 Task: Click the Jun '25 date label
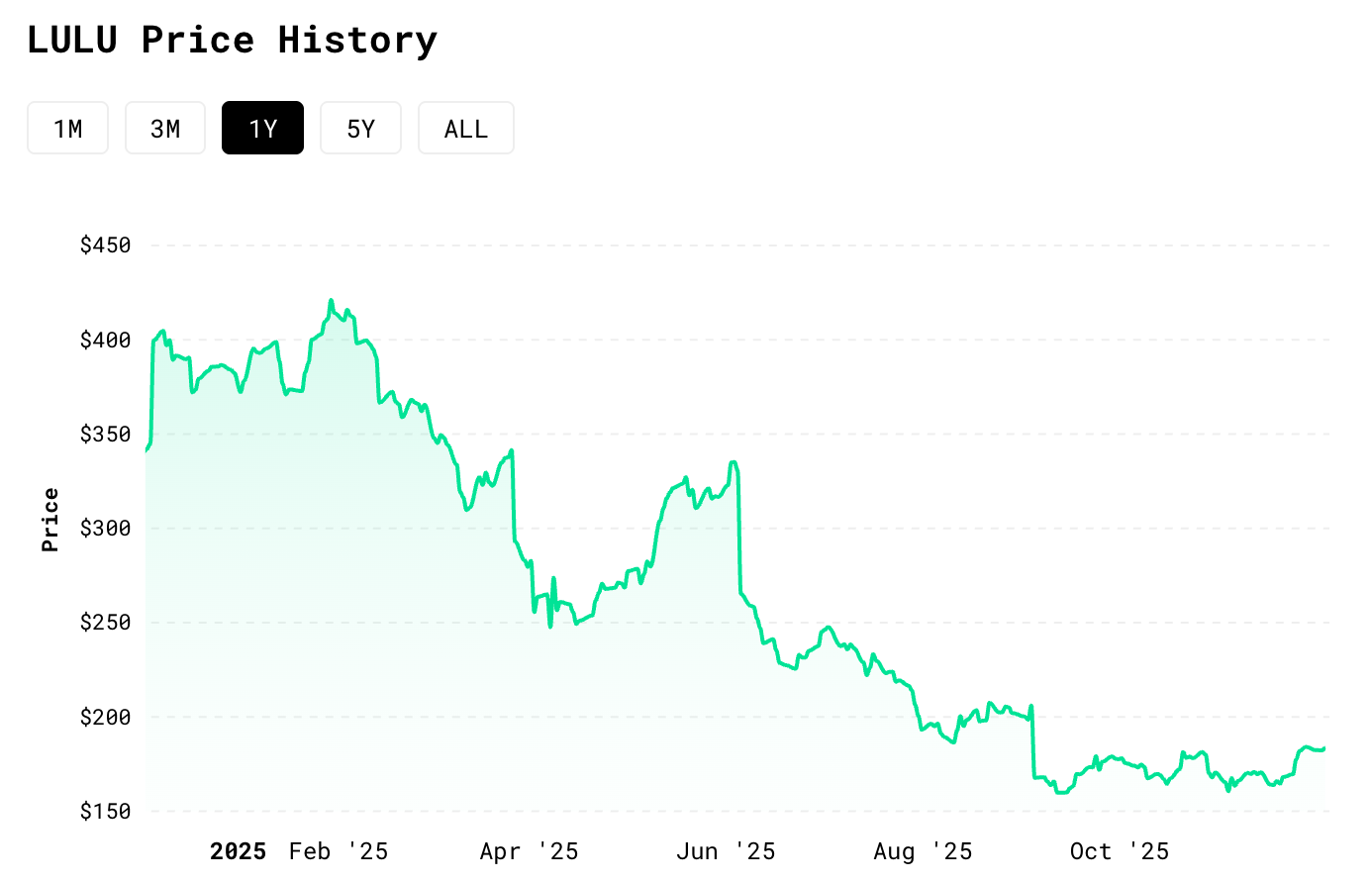click(726, 852)
